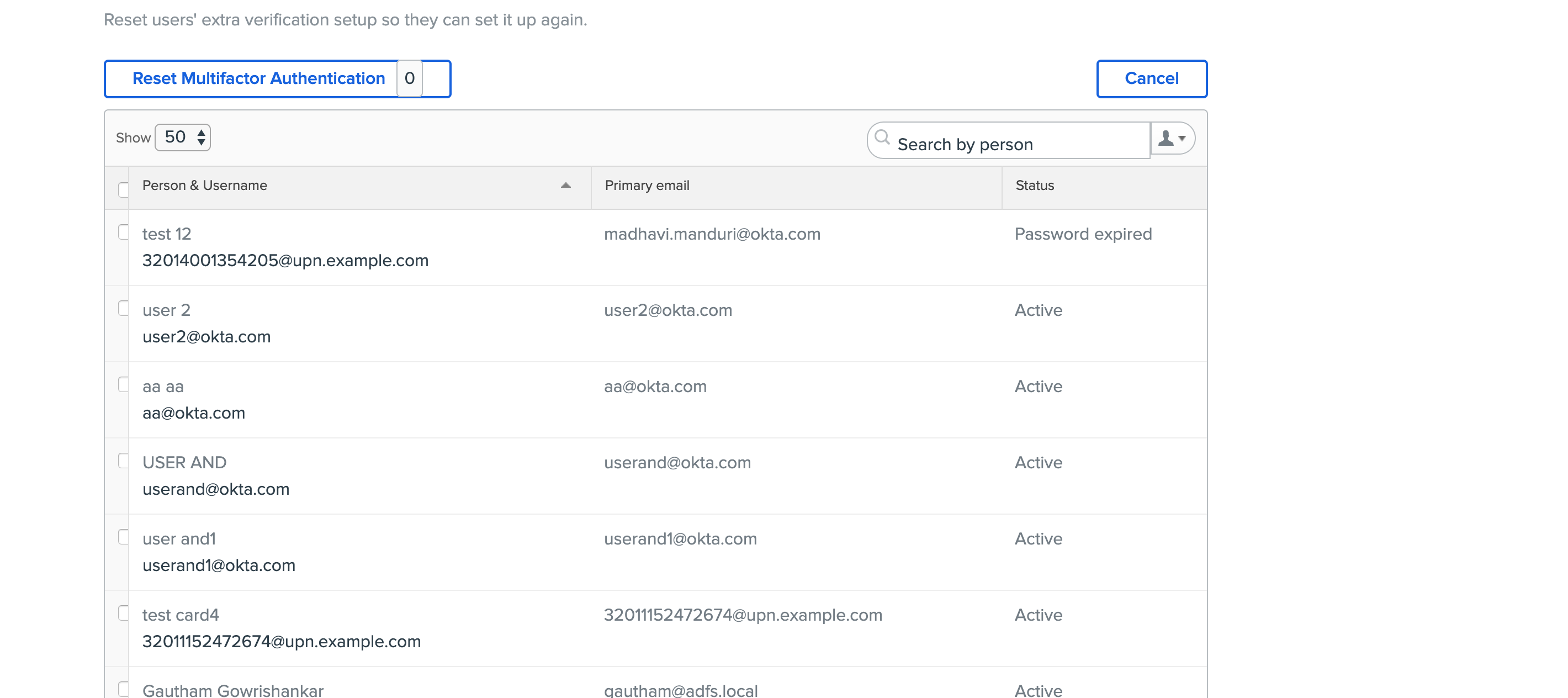Toggle the select-all checkbox in the header
Viewport: 1568px width, 698px height.
[124, 189]
